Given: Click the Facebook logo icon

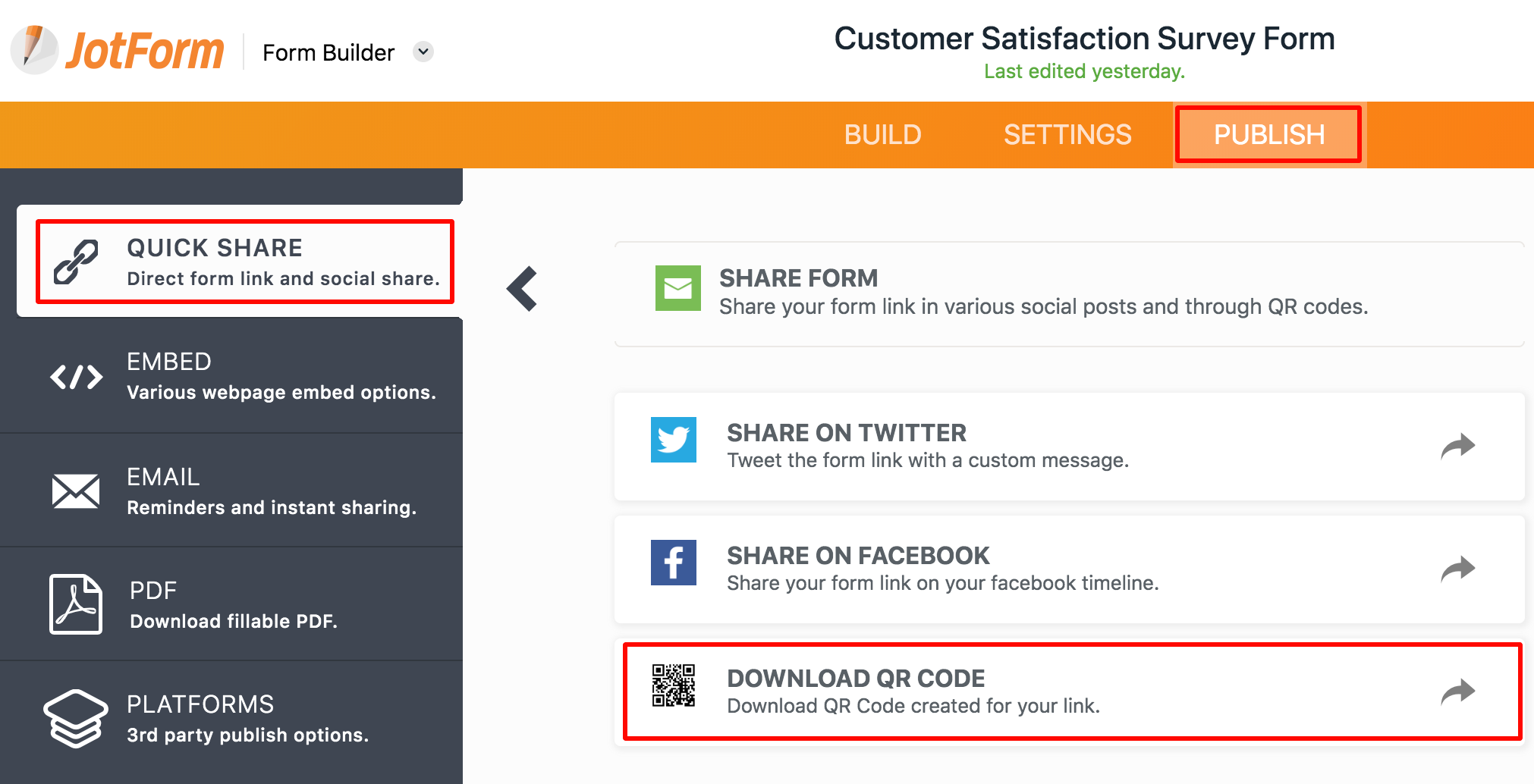Looking at the screenshot, I should (x=674, y=563).
